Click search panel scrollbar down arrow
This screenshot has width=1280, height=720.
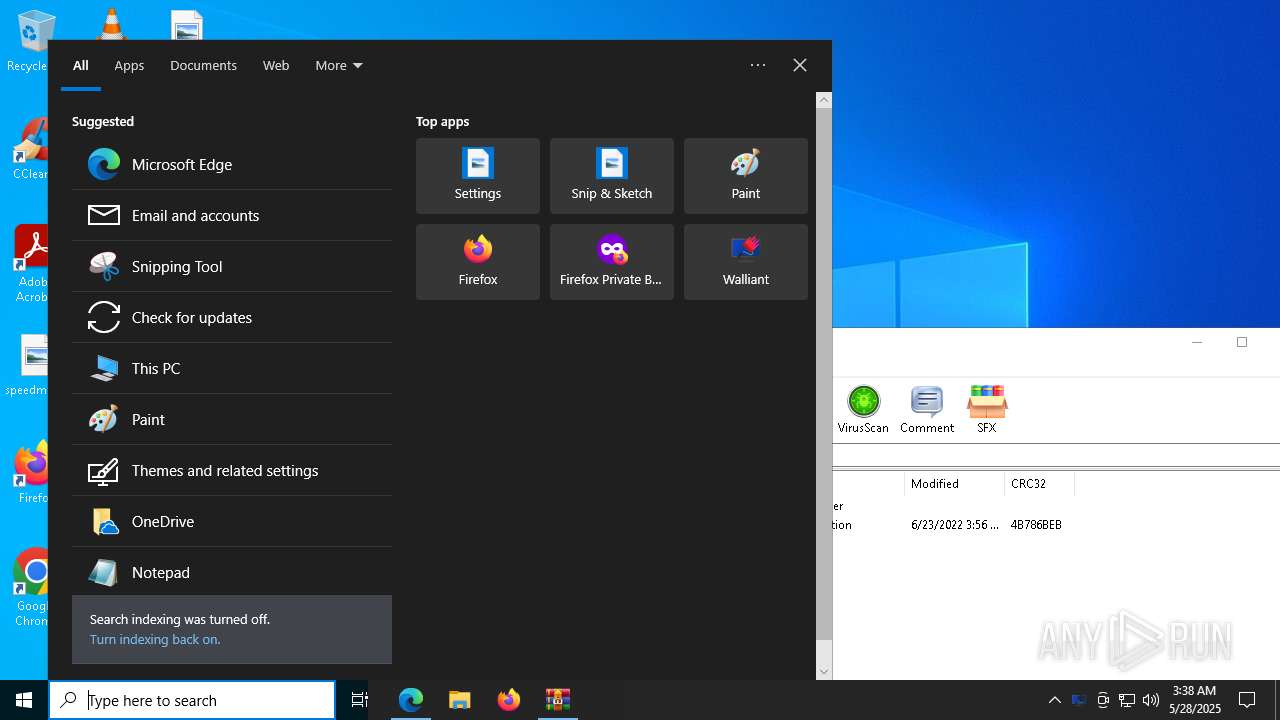(824, 672)
